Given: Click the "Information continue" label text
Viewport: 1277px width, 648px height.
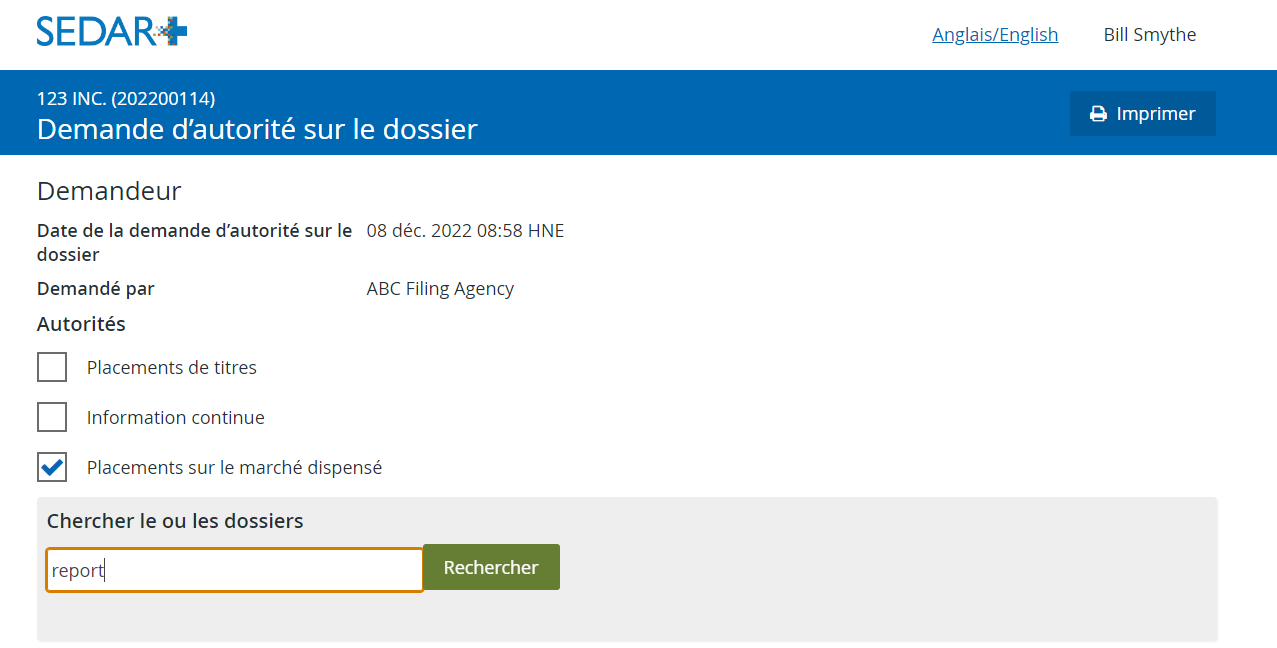Looking at the screenshot, I should [176, 418].
